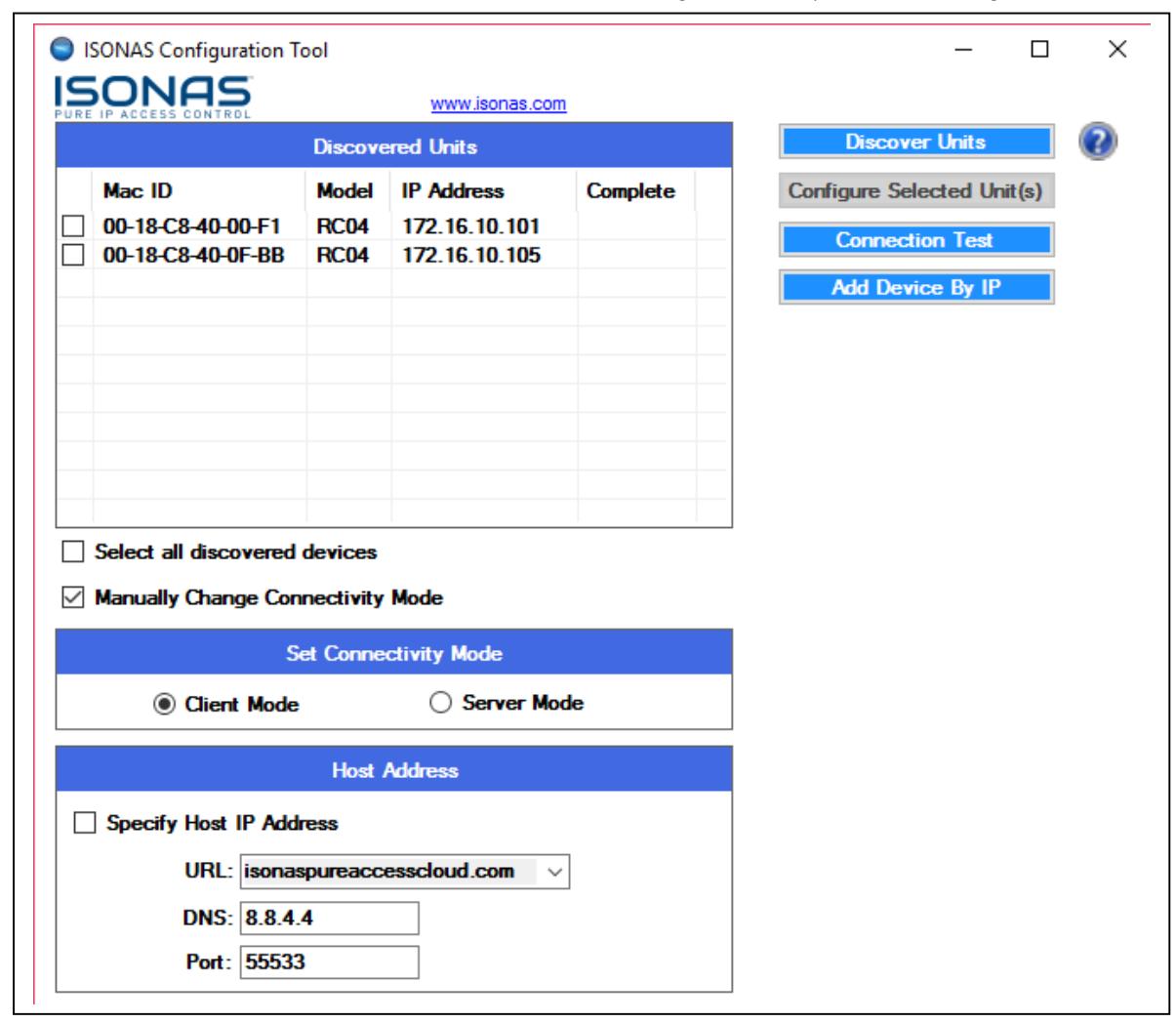Image resolution: width=1176 pixels, height=1023 pixels.
Task: Click the ISONAS logo image
Action: coord(153,98)
